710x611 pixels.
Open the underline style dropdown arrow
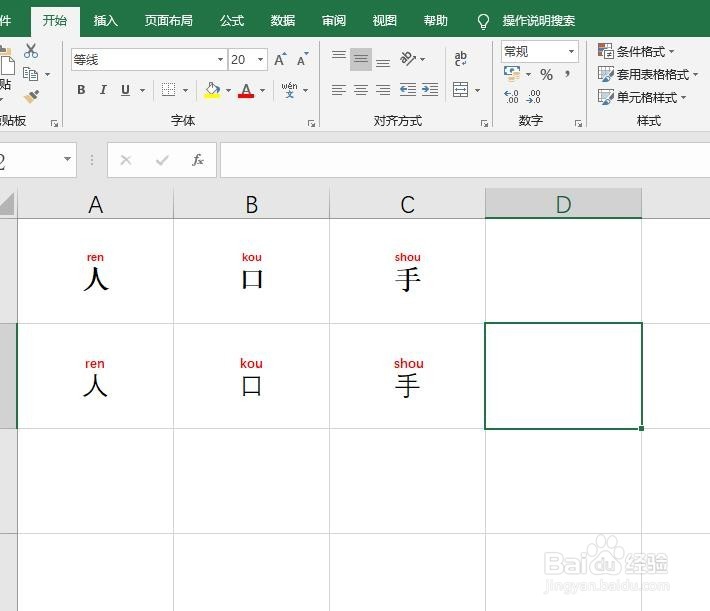coord(142,90)
